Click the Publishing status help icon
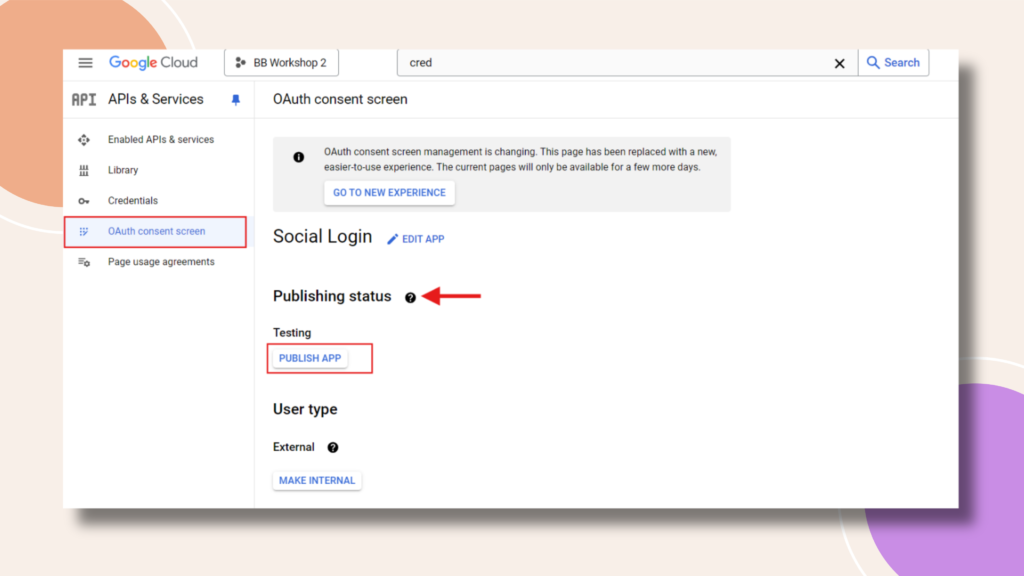 pos(410,298)
